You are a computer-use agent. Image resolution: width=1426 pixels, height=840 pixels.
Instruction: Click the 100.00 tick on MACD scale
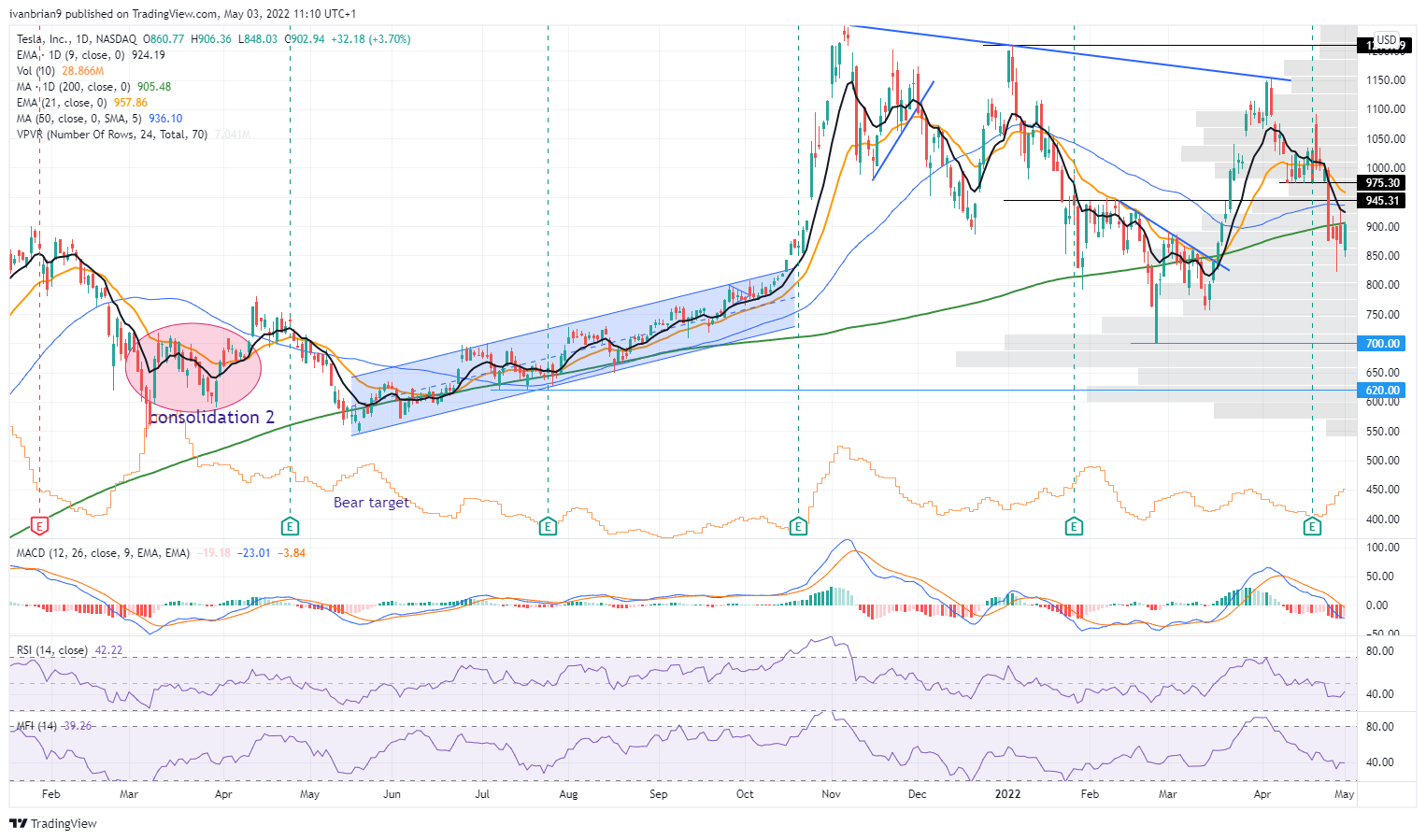[x=1382, y=548]
